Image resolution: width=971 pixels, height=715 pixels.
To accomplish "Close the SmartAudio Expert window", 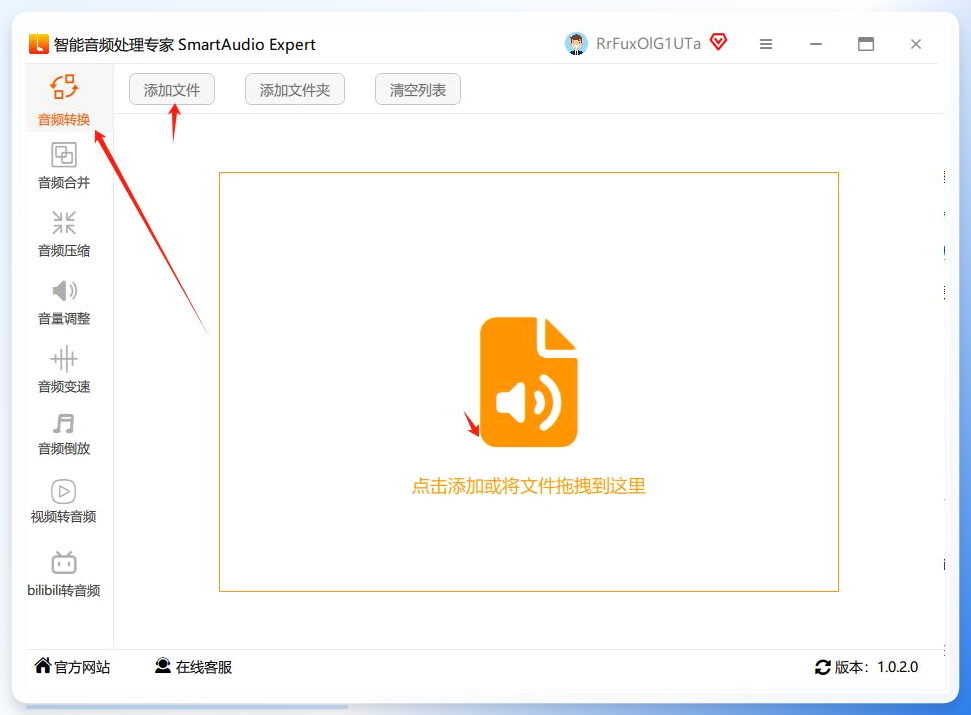I will pyautogui.click(x=916, y=44).
